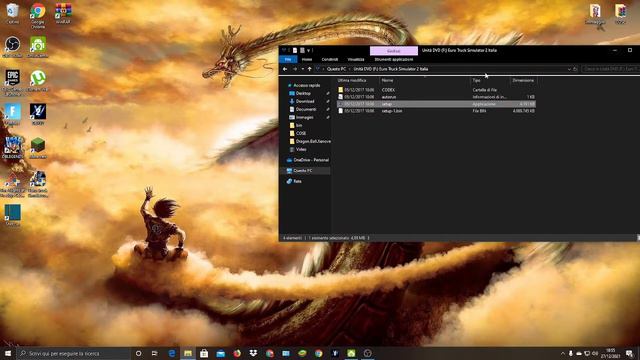Open the teal desktop shortcut at bottom of column
The height and width of the screenshot is (360, 640).
13,215
